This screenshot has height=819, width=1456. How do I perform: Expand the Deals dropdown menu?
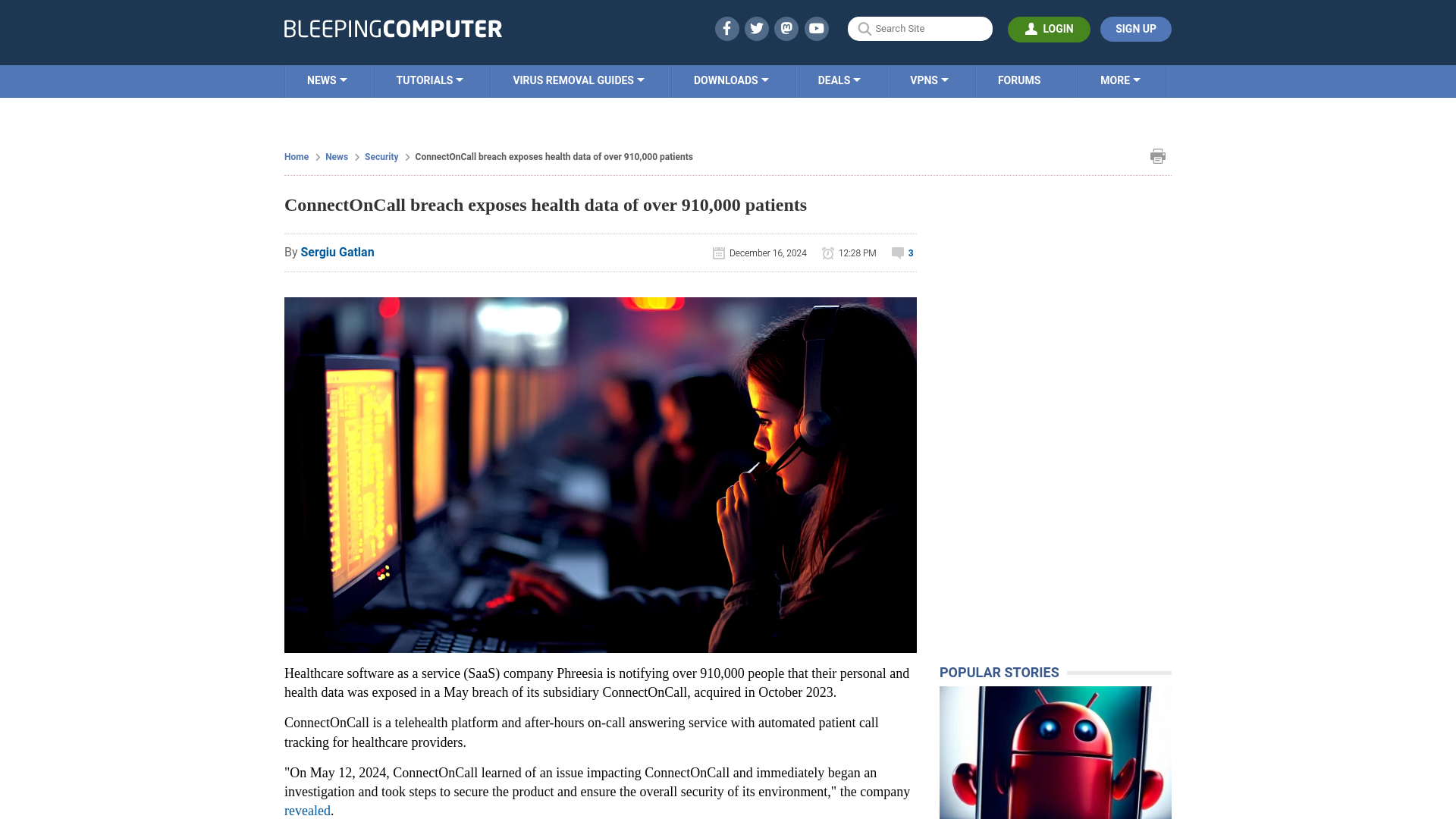click(x=839, y=80)
